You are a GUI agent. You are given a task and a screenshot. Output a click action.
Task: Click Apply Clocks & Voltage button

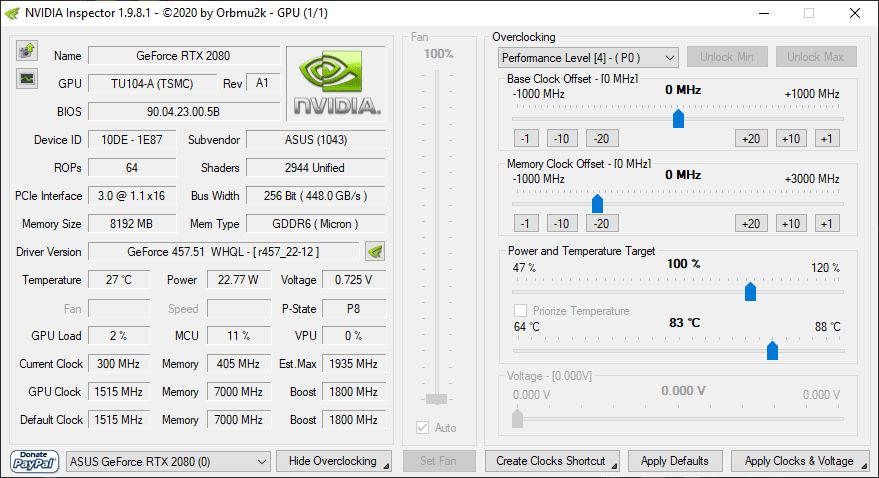(x=800, y=461)
